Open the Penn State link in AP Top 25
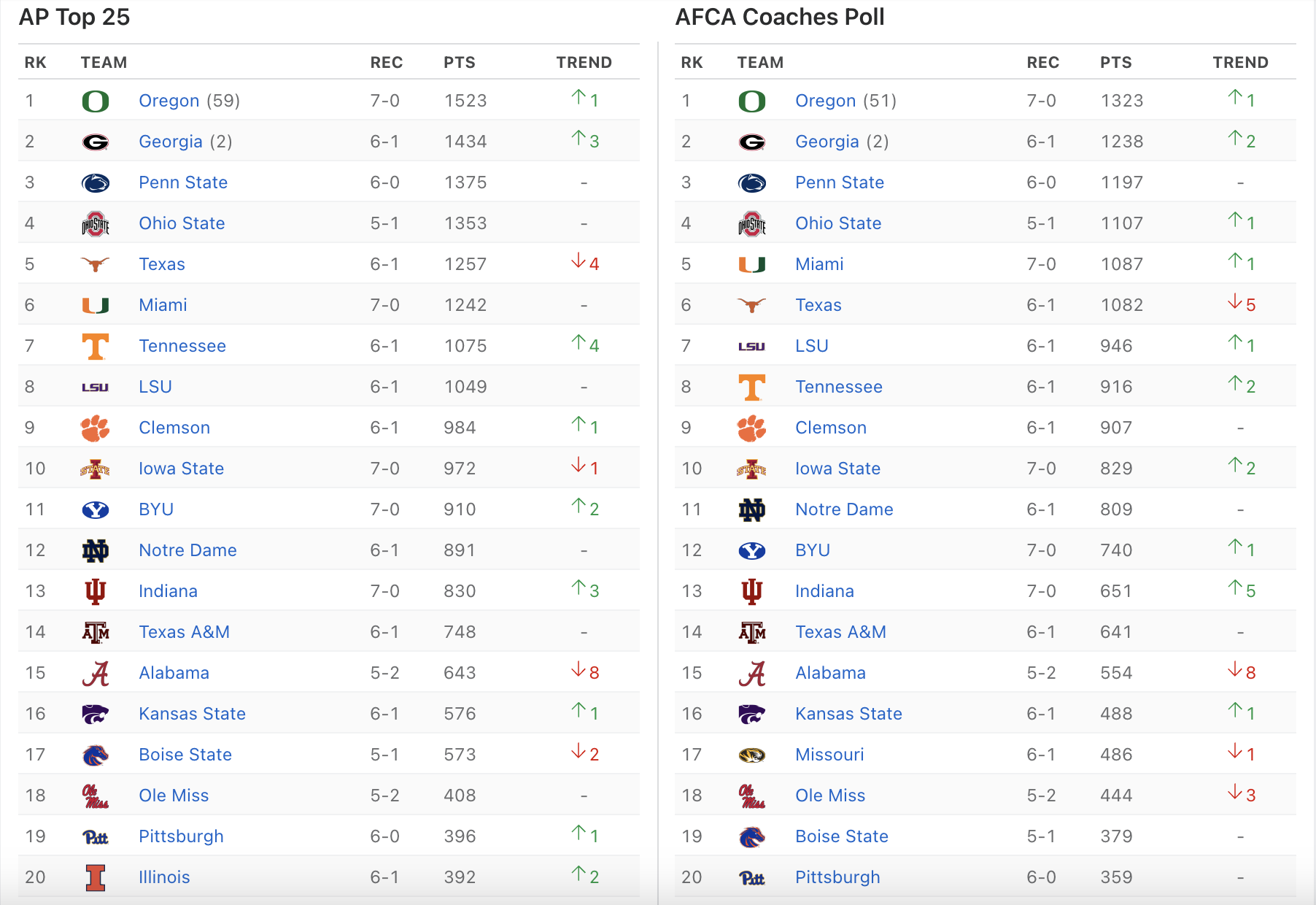 click(183, 182)
